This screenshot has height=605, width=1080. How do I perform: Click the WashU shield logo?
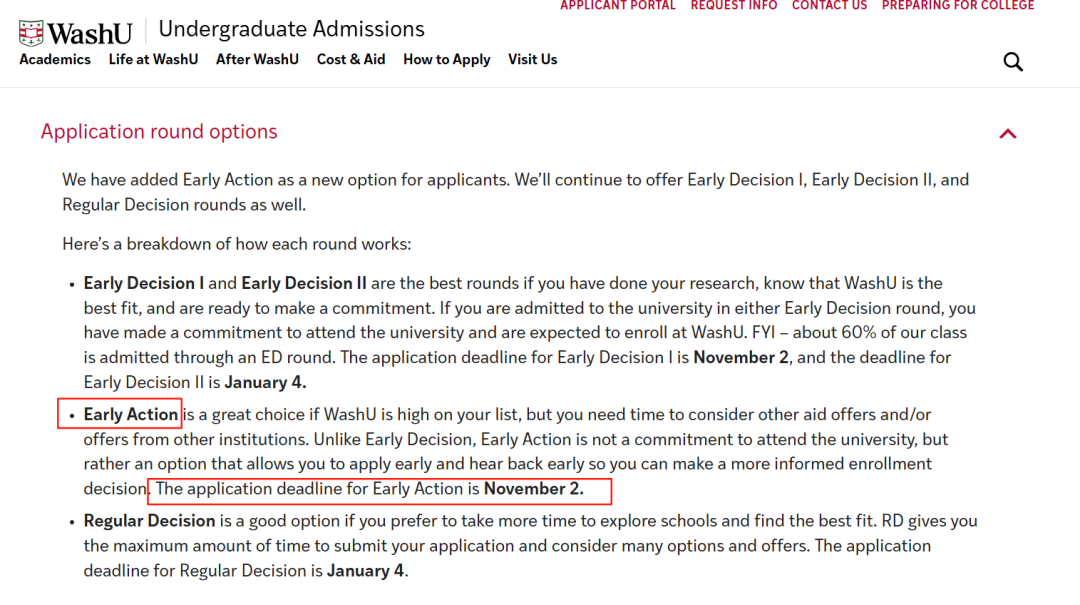[x=31, y=32]
